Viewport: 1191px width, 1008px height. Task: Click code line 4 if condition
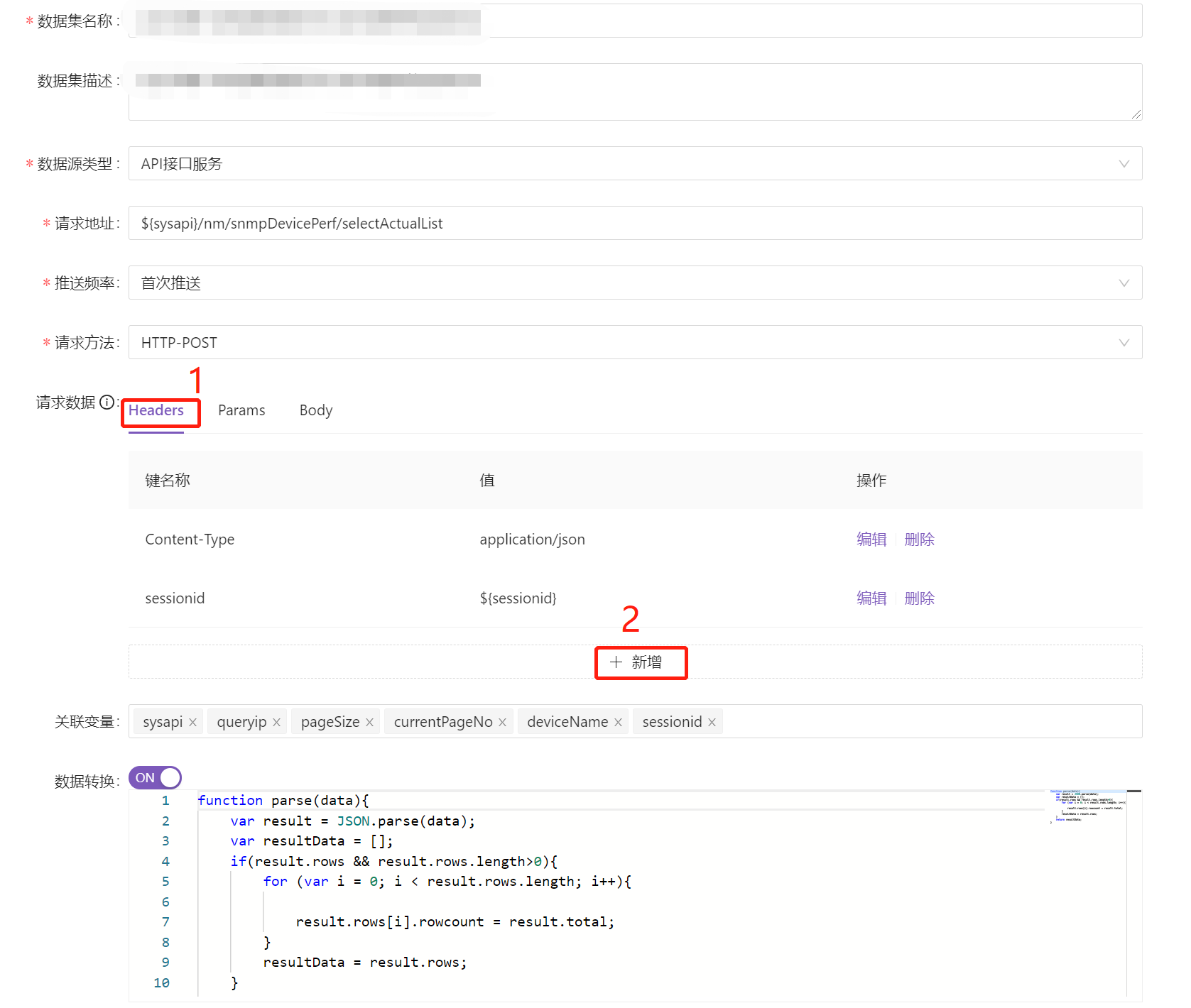(x=393, y=862)
